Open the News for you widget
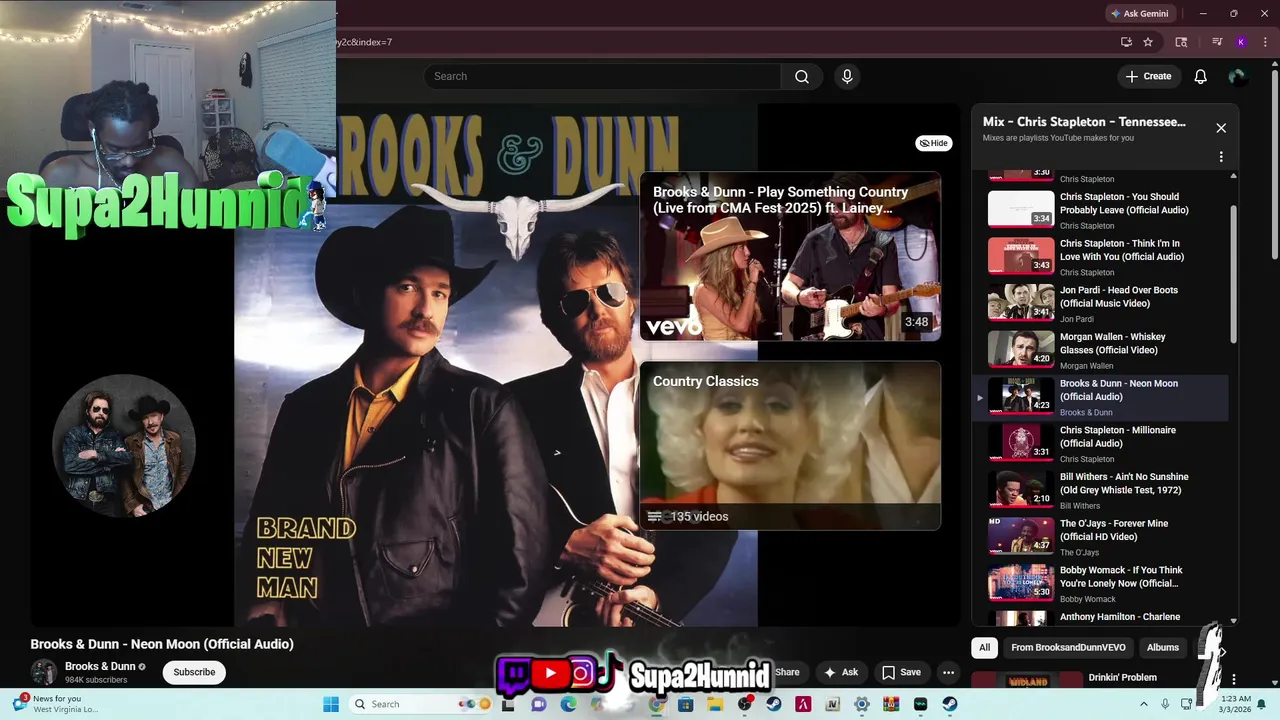This screenshot has width=1280, height=720. (x=55, y=704)
